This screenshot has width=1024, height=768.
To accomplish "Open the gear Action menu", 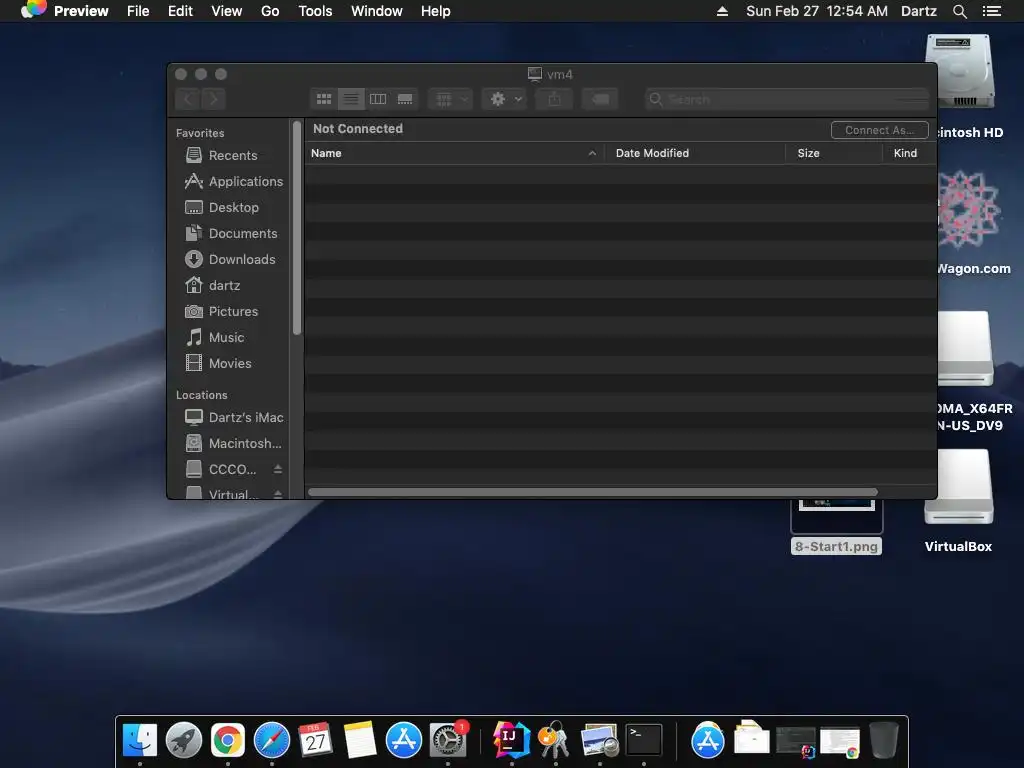I will [x=505, y=99].
